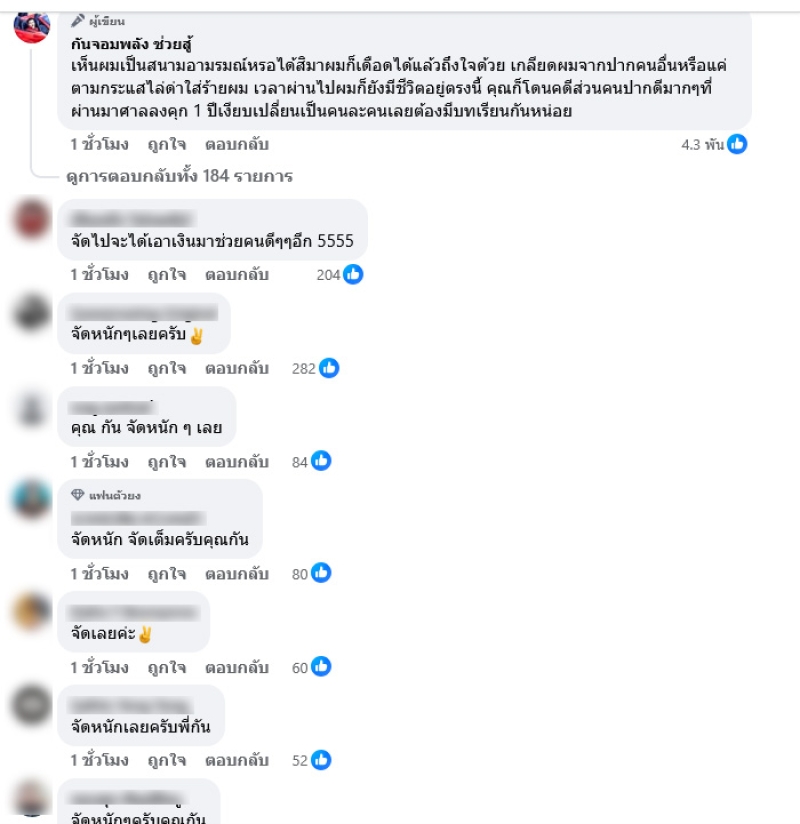Screen dimensions: 800x824
Task: Like the comment ending with 5555
Action: (167, 274)
